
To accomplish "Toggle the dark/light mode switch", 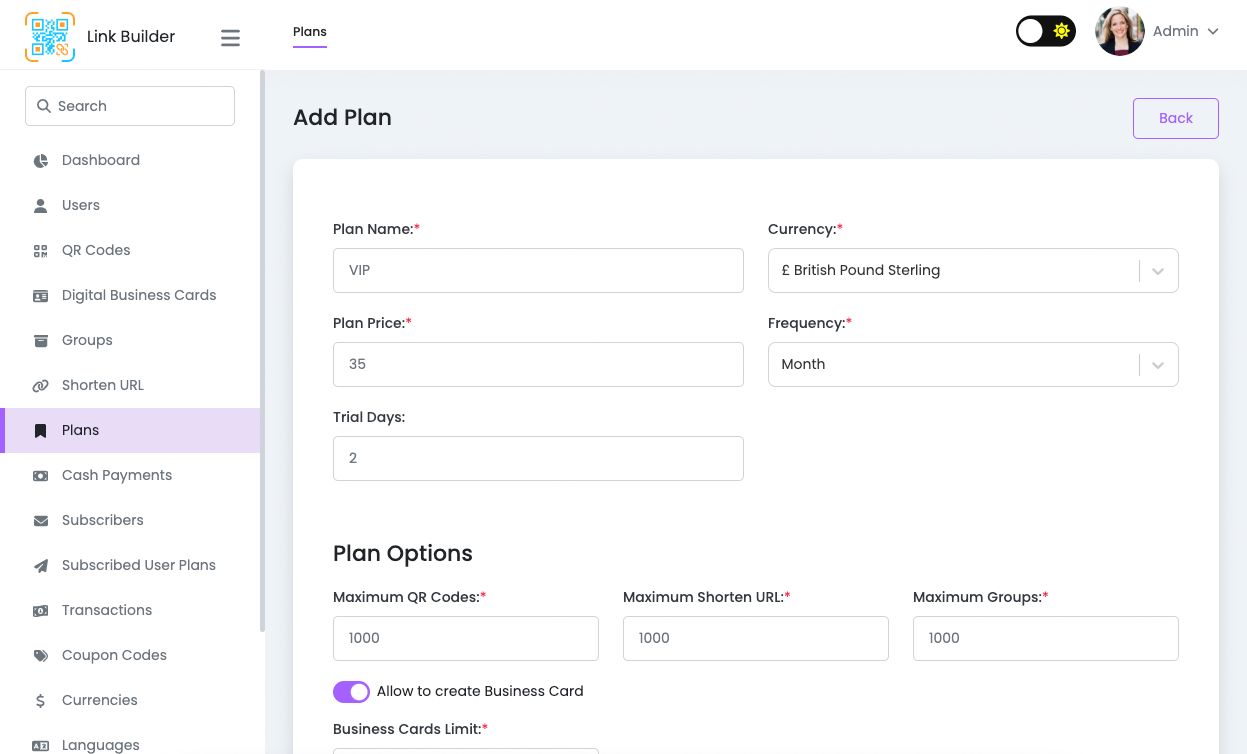I will pos(1045,31).
